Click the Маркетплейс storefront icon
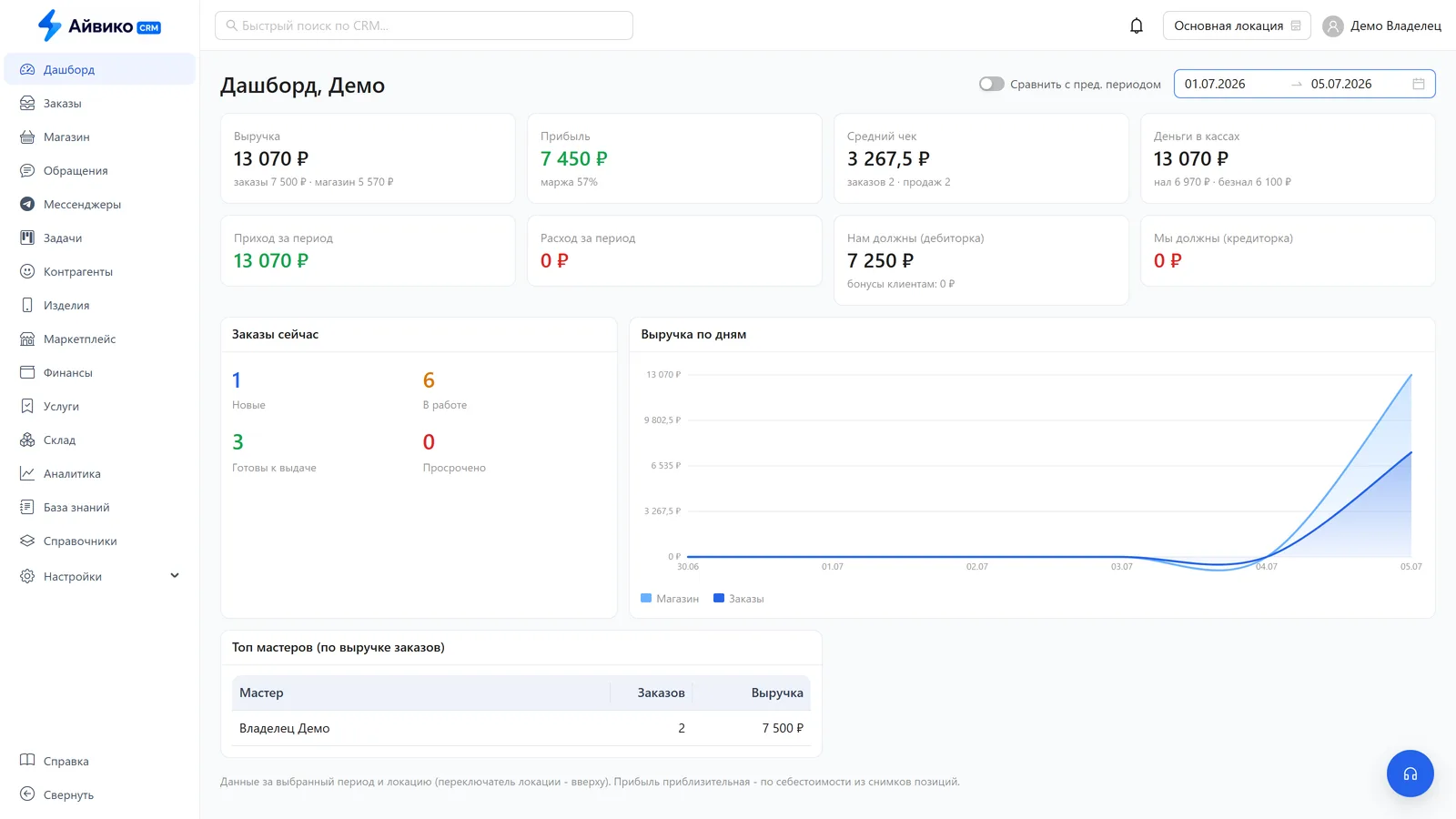1456x819 pixels. 27,339
